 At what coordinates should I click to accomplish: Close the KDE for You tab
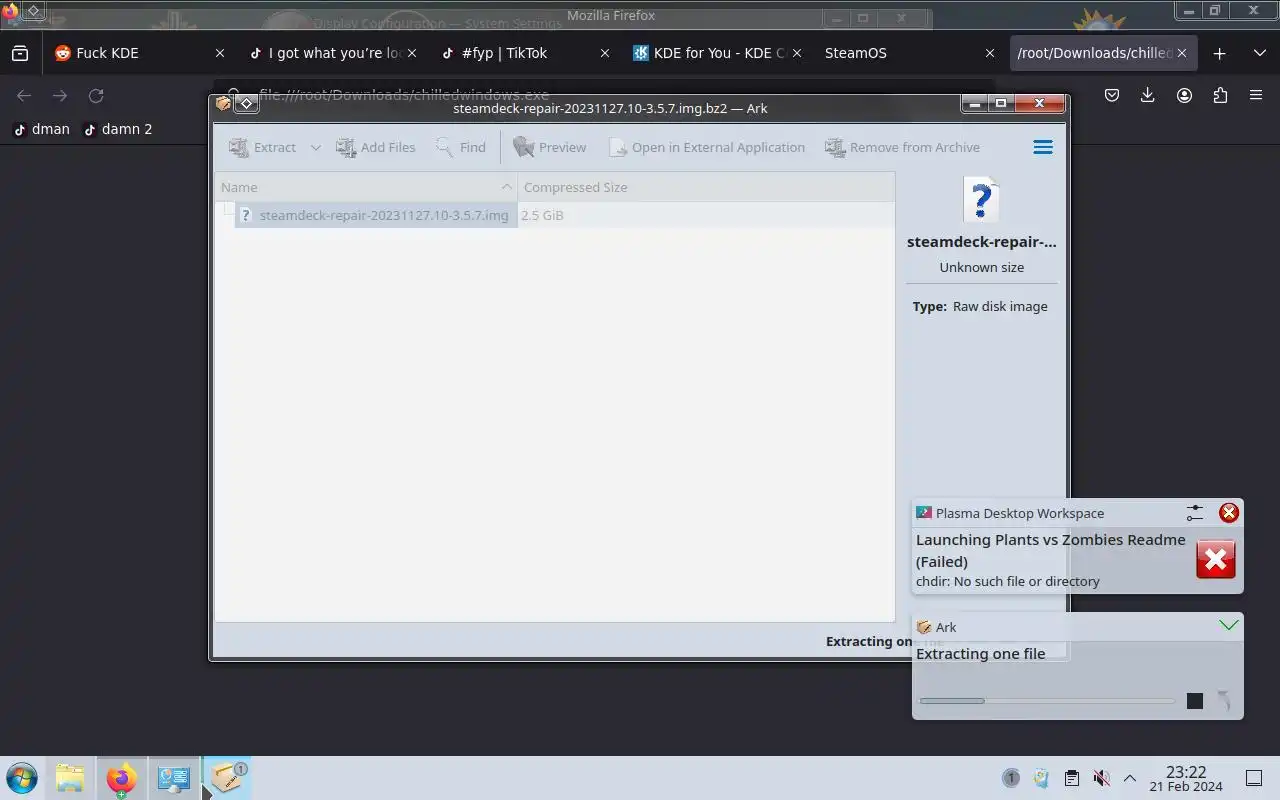pos(797,53)
